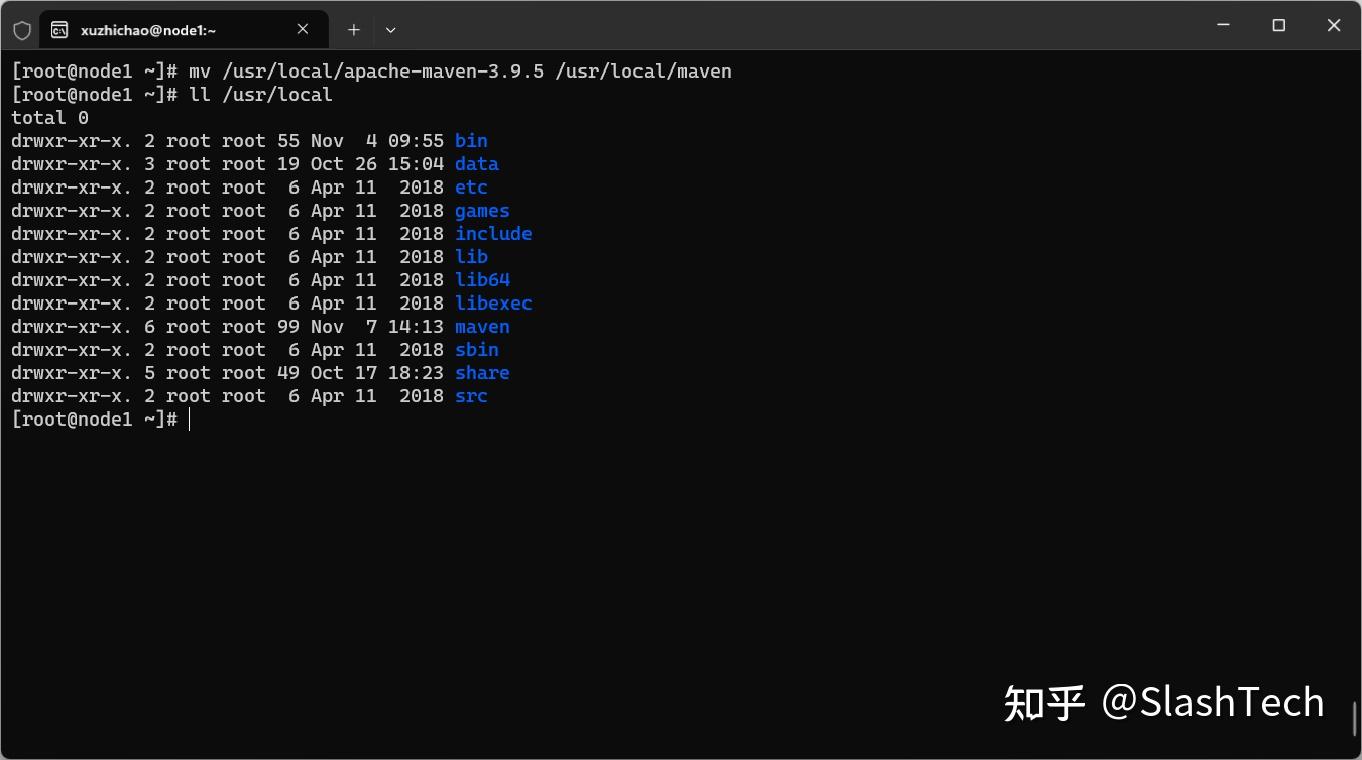Click the total 0 output line
Screen dimensions: 1362x760
click(45, 117)
